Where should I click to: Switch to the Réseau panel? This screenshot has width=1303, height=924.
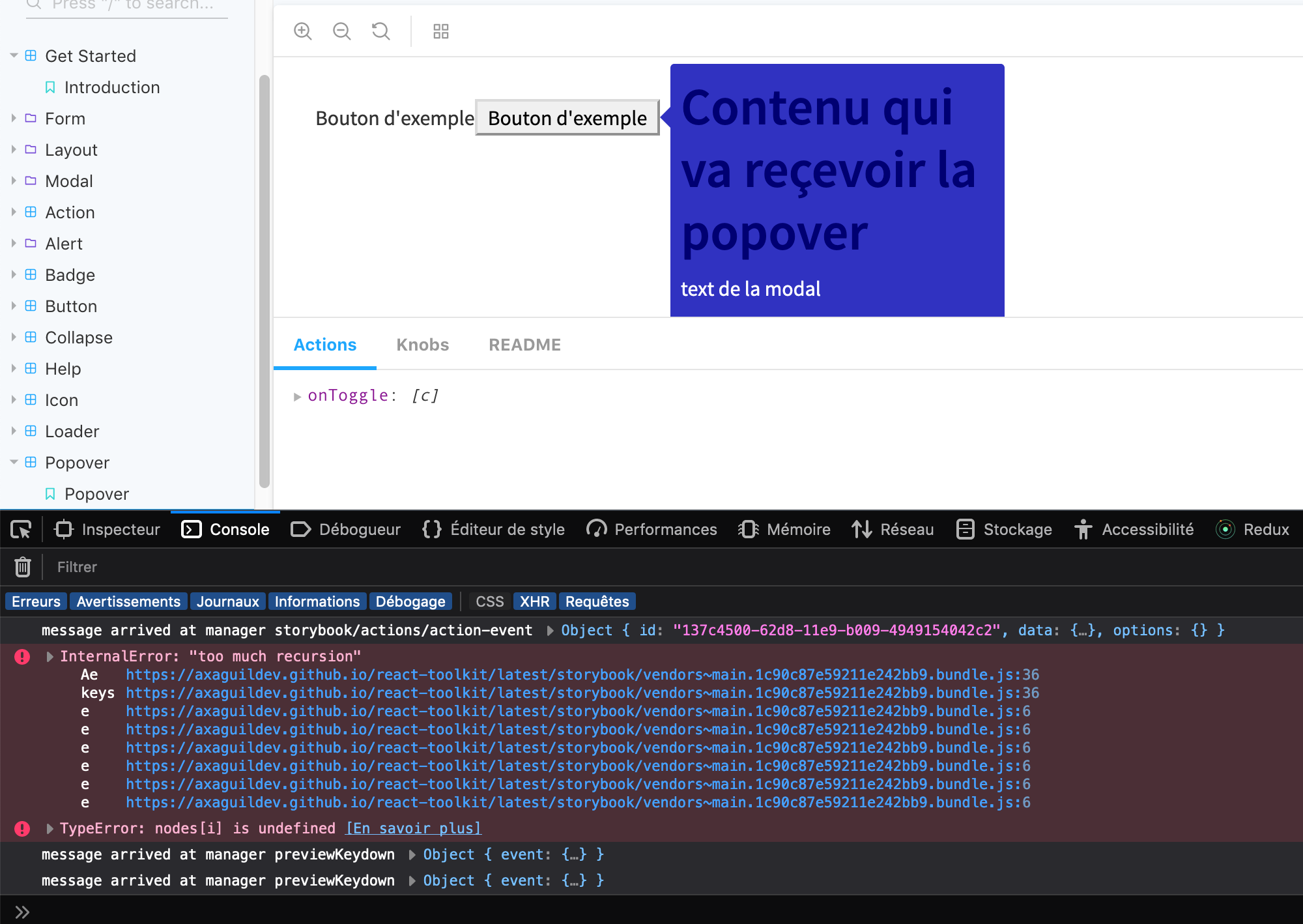(x=893, y=529)
